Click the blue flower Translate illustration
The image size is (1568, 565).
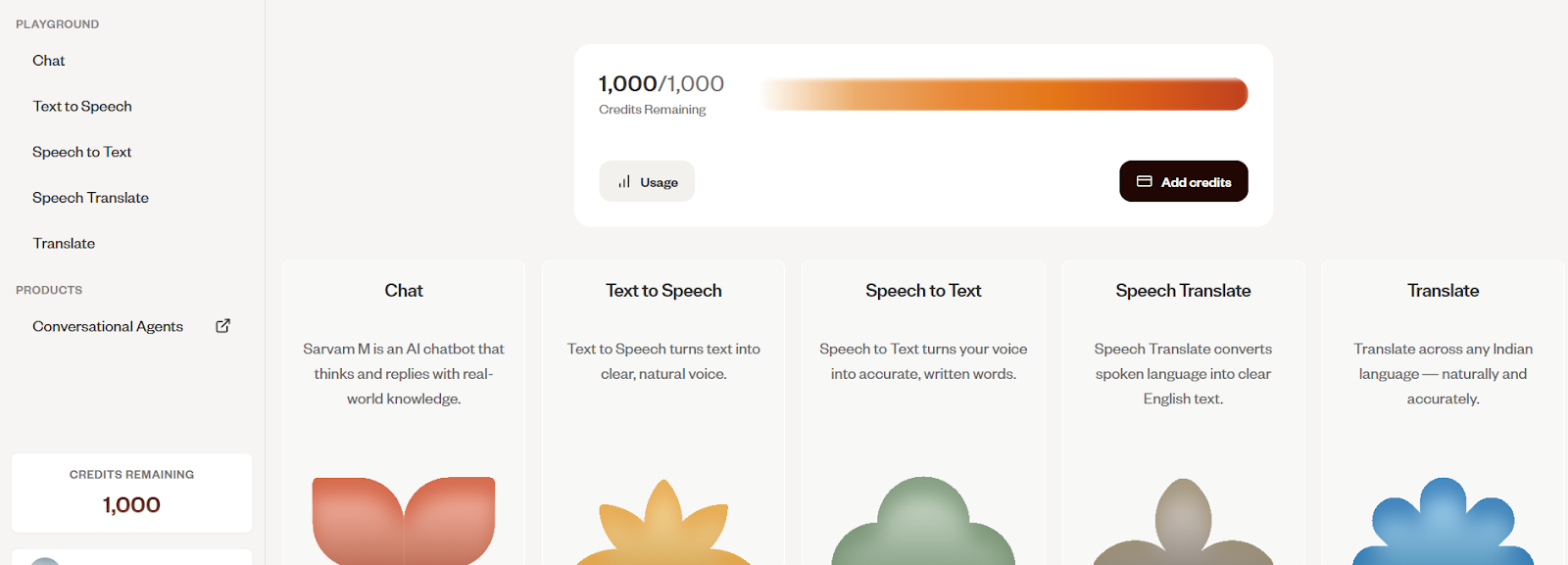[1443, 521]
